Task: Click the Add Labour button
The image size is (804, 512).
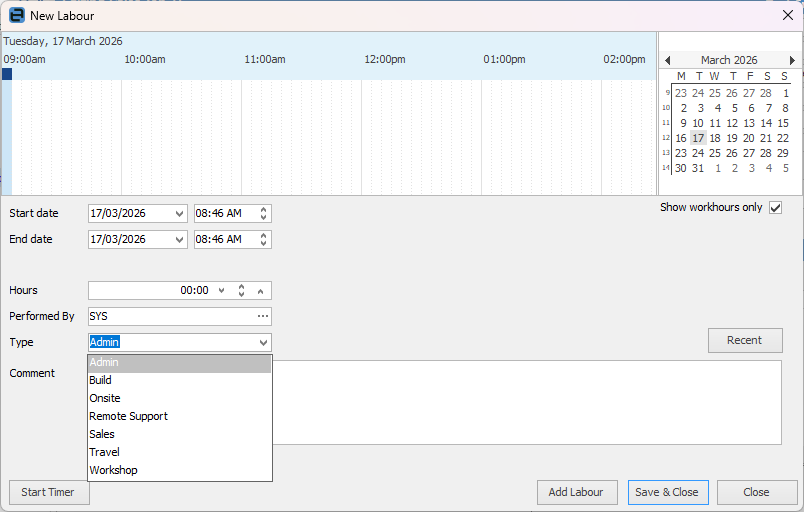Action: tap(576, 493)
